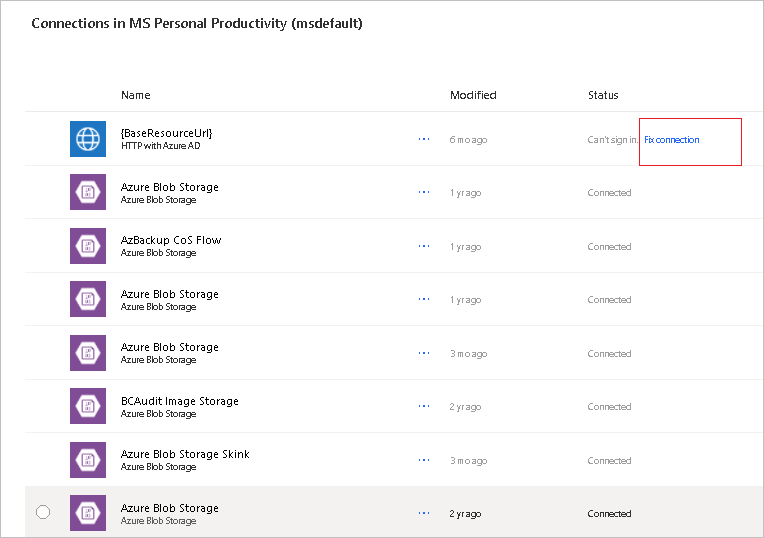The height and width of the screenshot is (538, 764).
Task: Open more options for AzBackup CoS Flow
Action: (424, 246)
